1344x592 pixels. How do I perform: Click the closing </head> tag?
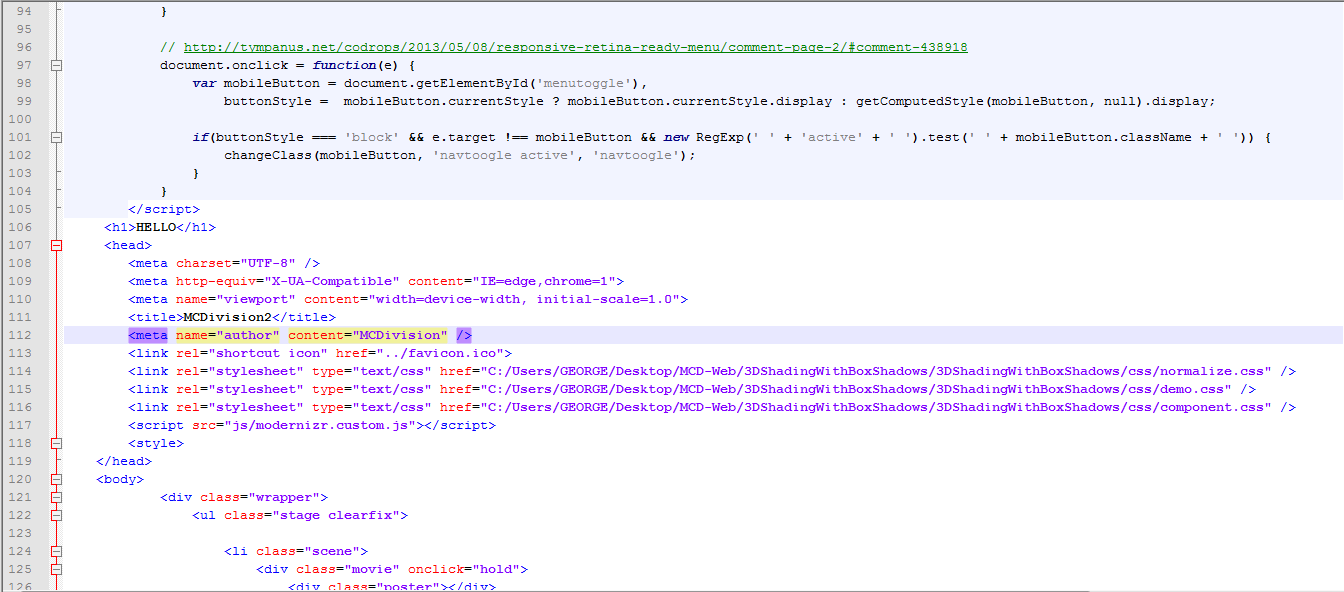pyautogui.click(x=124, y=461)
